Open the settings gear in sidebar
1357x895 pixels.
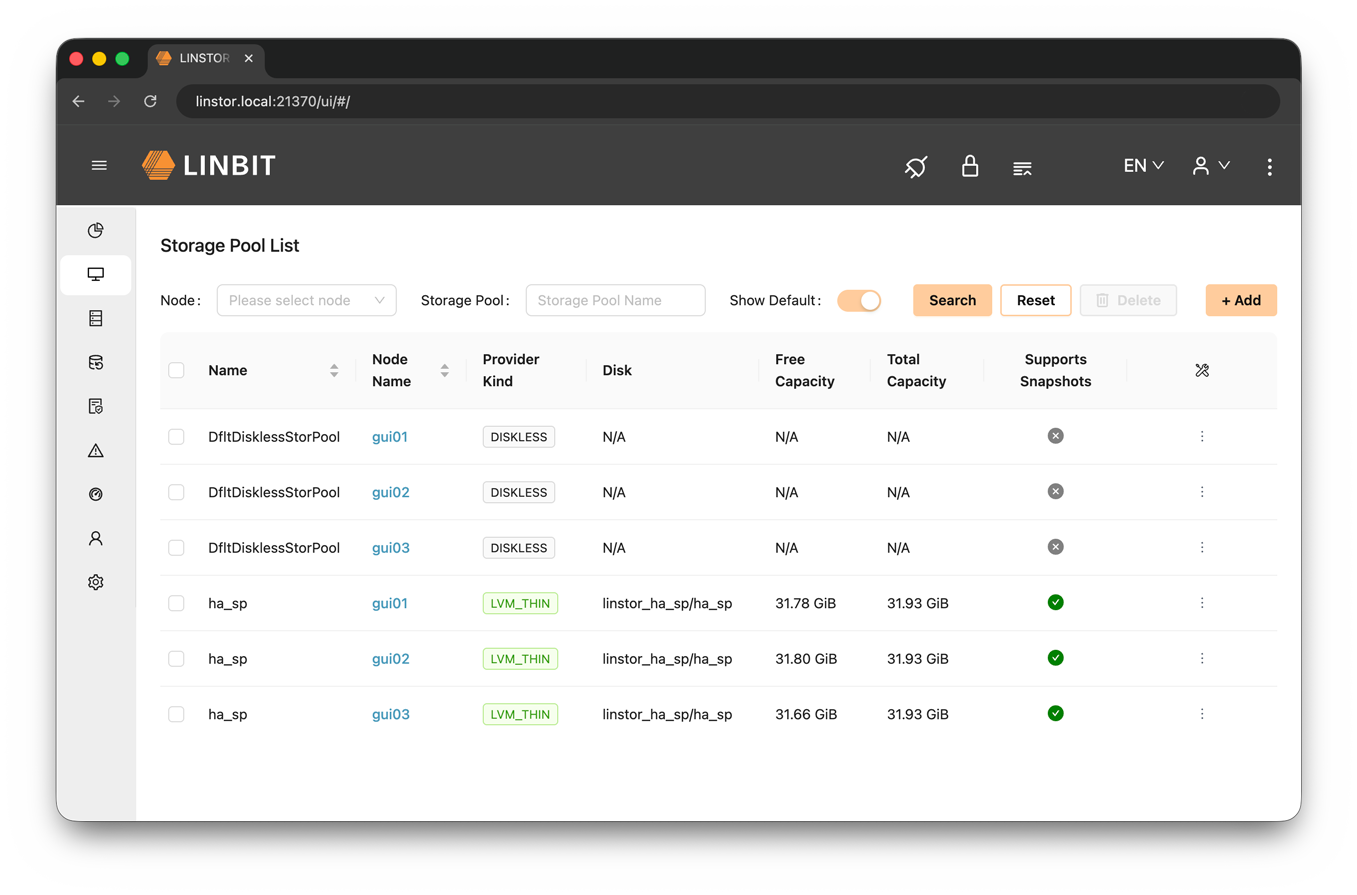(x=96, y=582)
